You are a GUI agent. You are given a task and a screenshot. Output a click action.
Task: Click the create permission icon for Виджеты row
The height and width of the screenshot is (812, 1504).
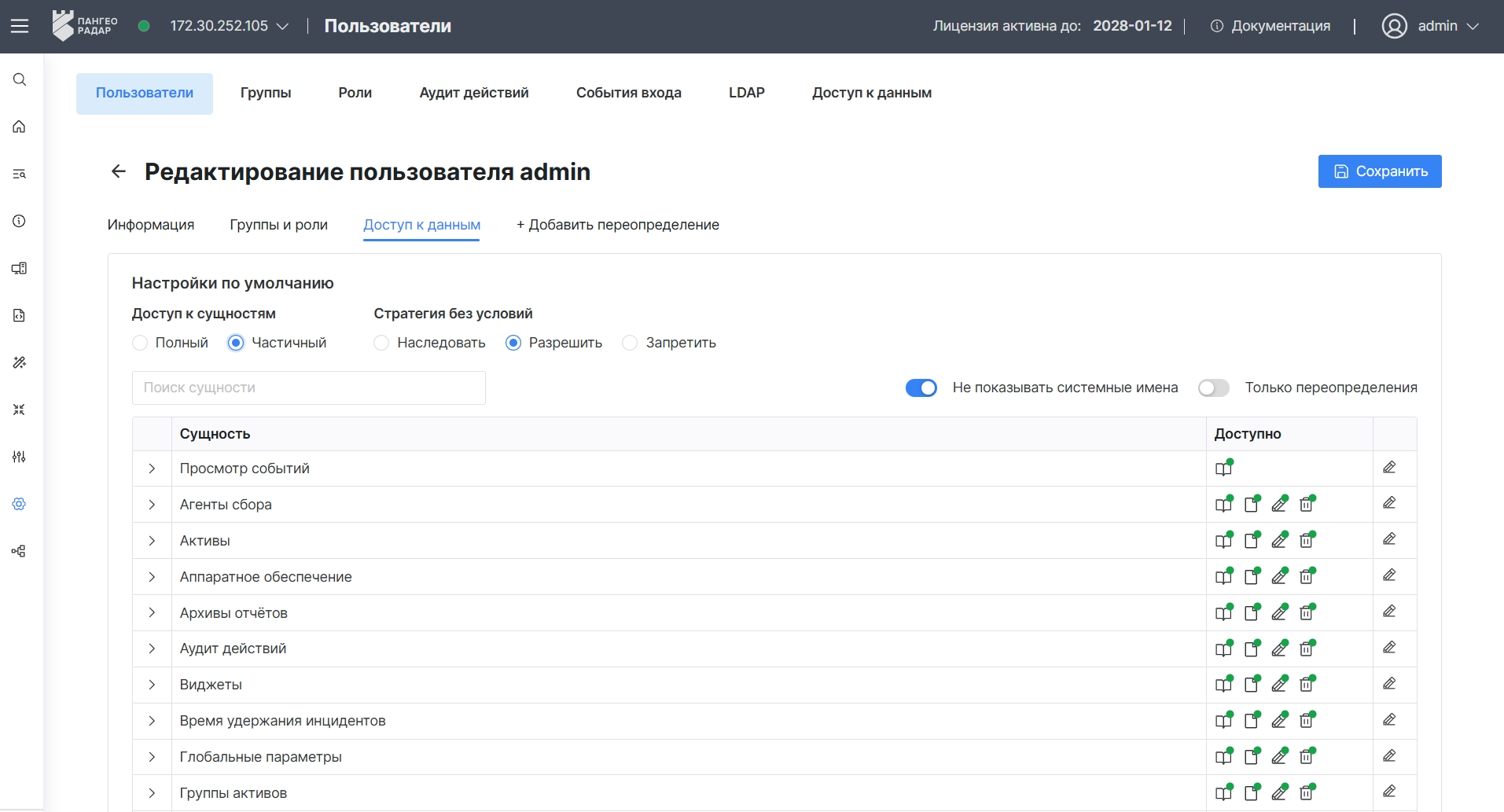[1252, 684]
